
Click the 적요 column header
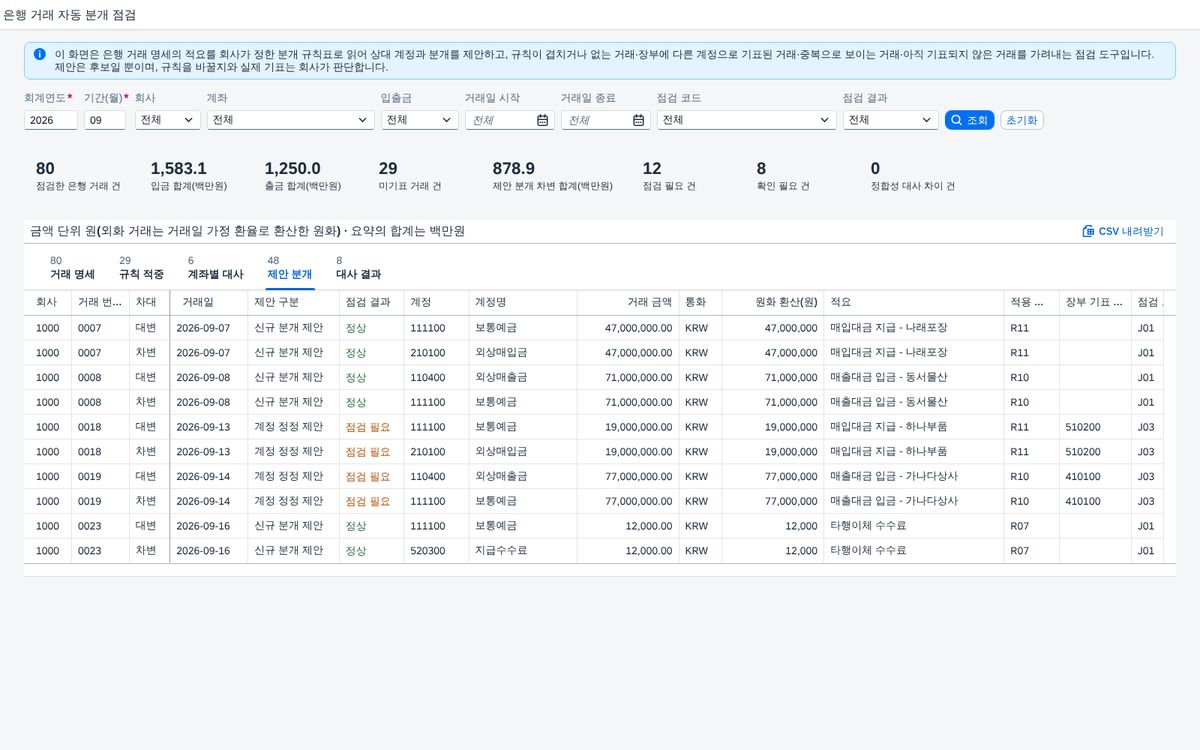[x=913, y=302]
